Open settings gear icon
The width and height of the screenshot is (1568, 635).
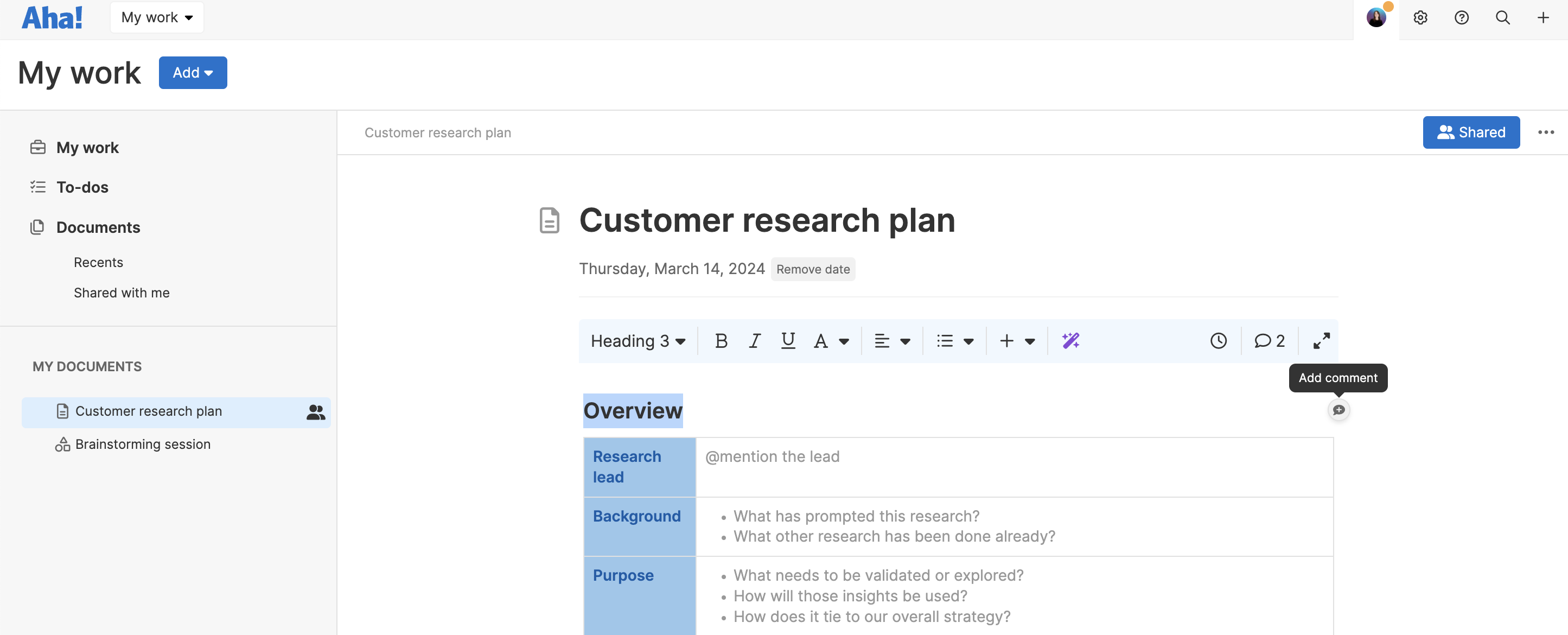1420,18
